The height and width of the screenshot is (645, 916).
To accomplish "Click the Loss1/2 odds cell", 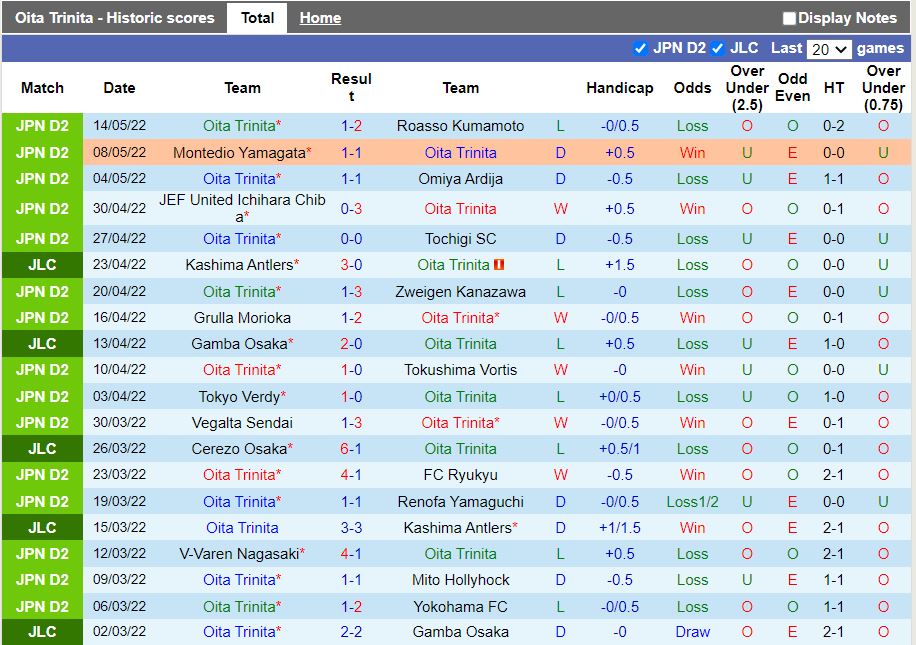I will click(x=692, y=502).
